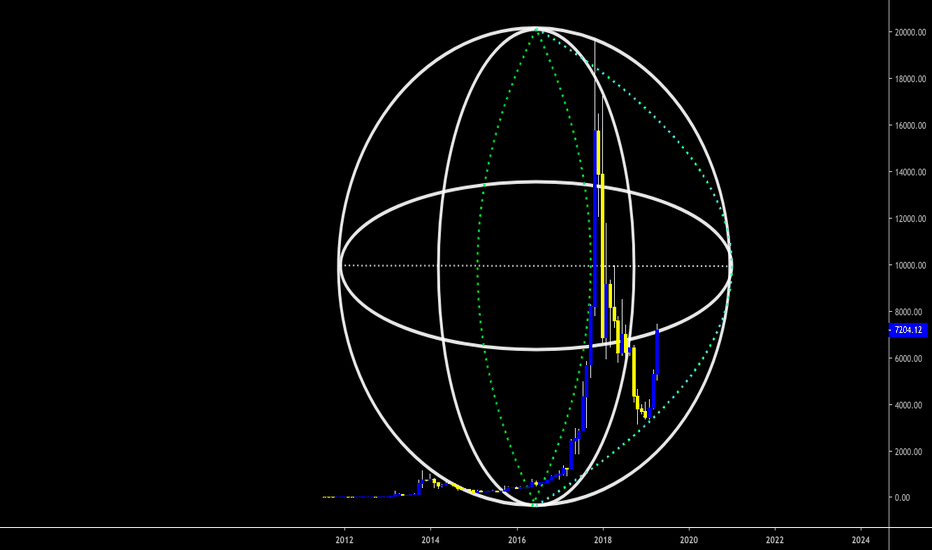Click the 20000.00 price axis label

click(910, 33)
